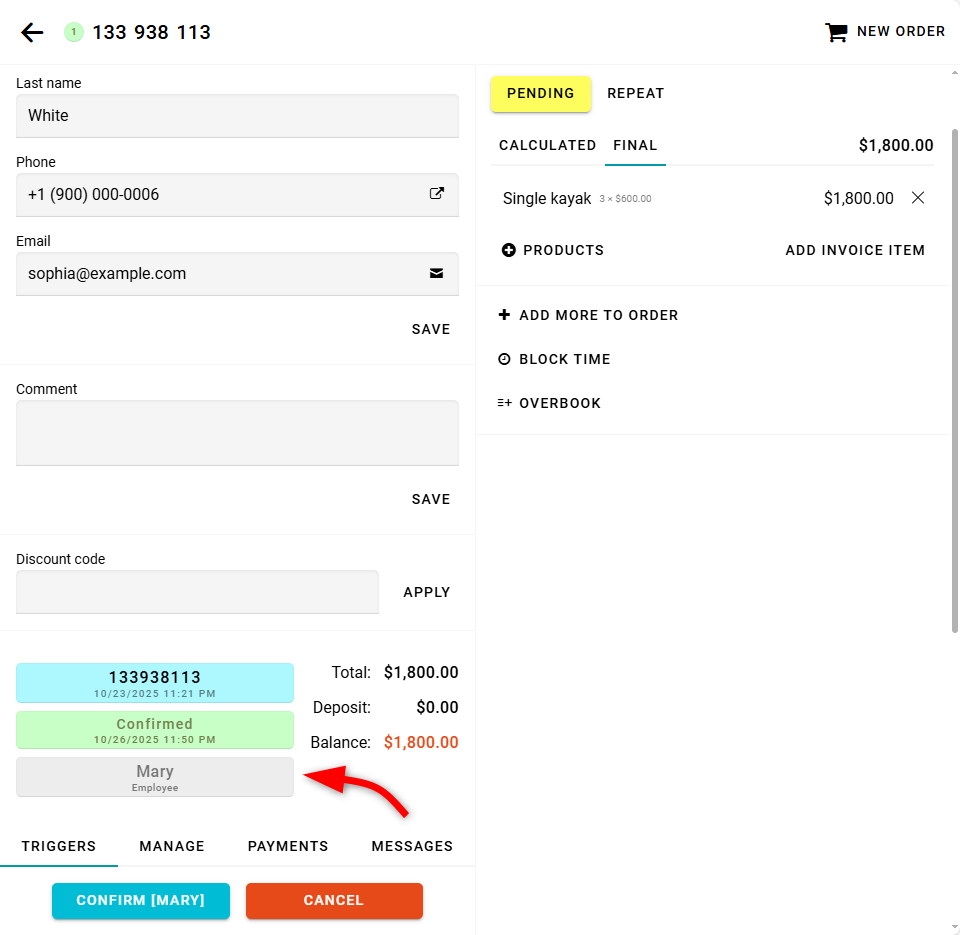Open the Manage tab

coord(172,846)
